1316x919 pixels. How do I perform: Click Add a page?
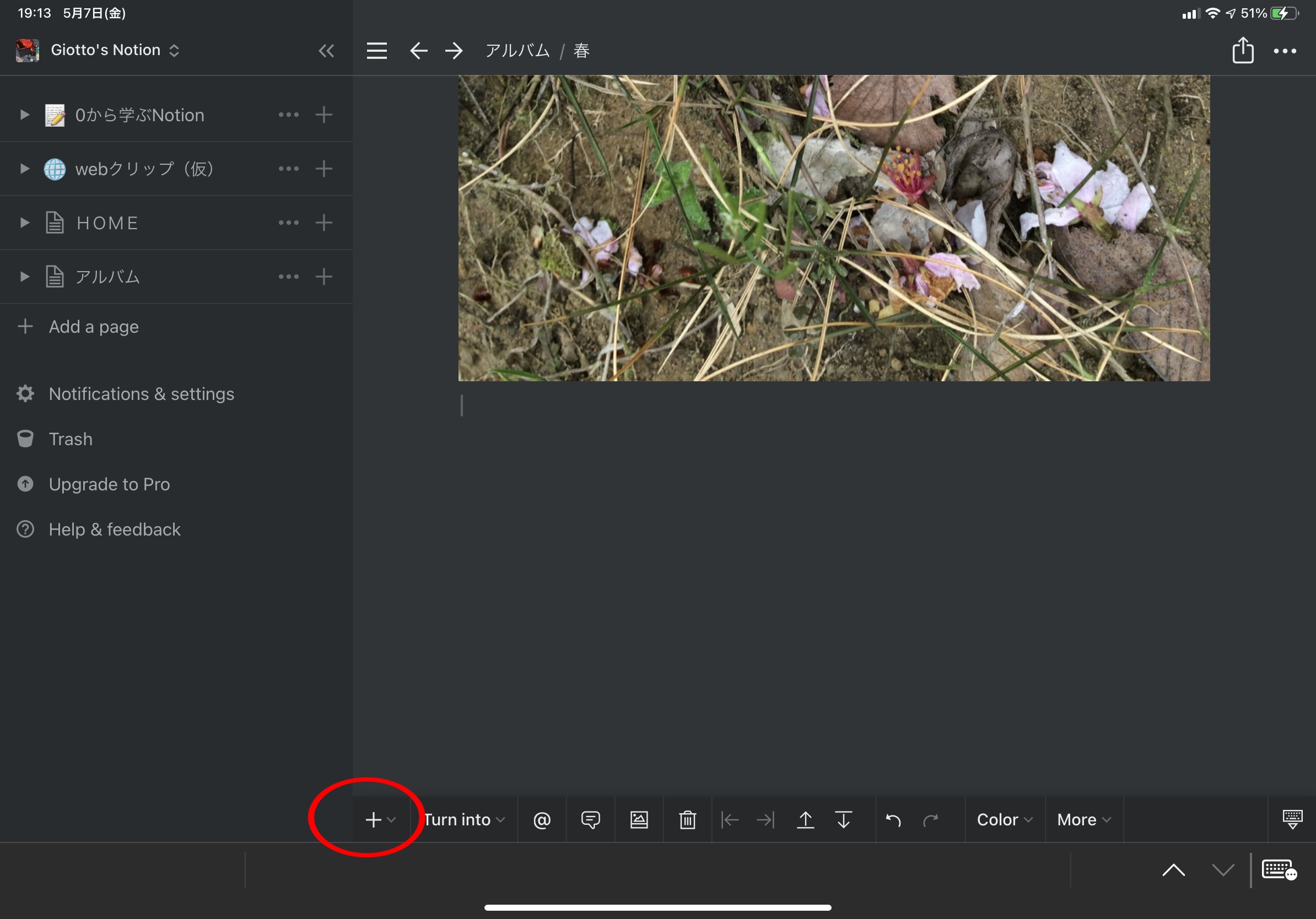pyautogui.click(x=94, y=327)
